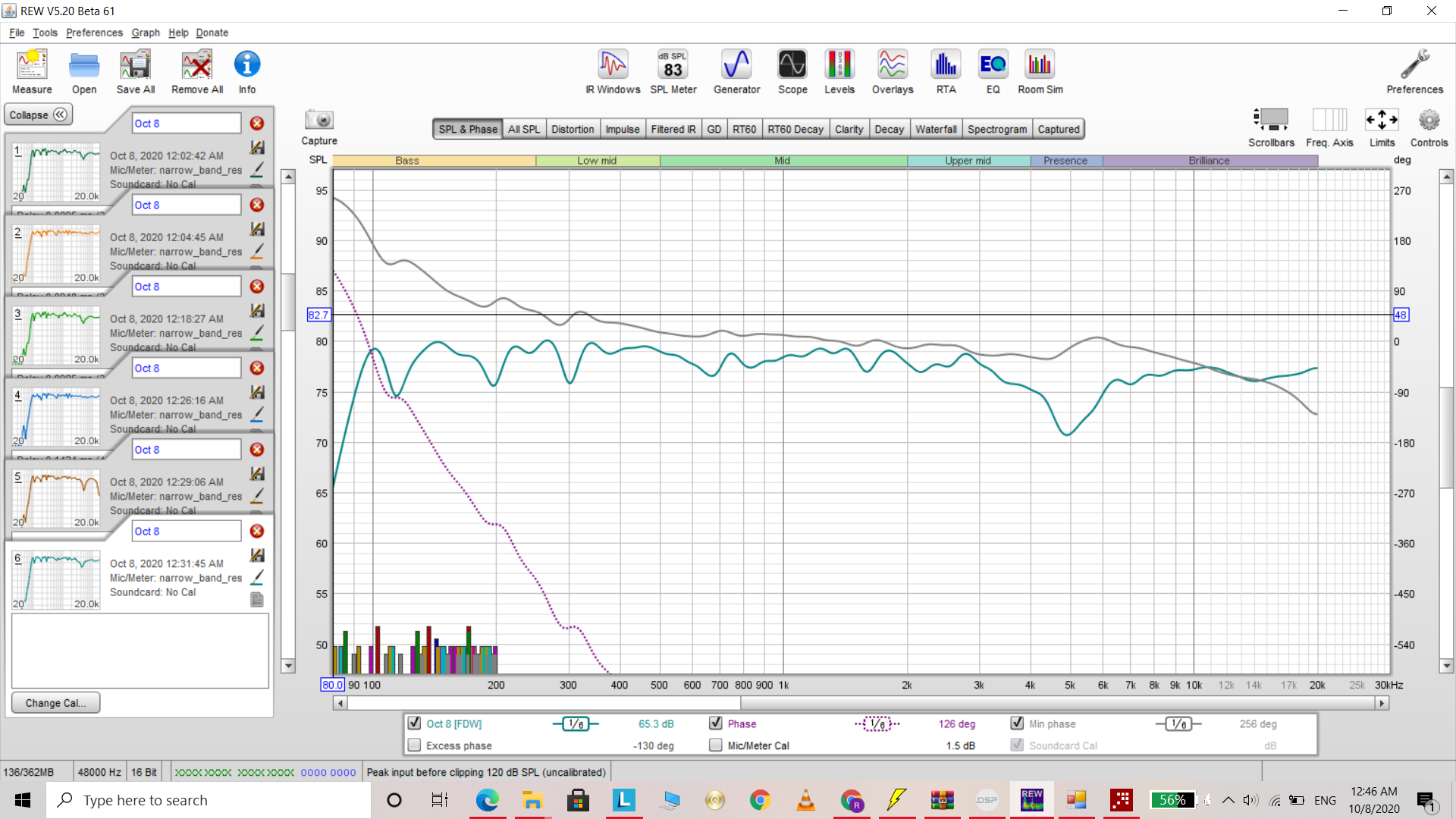Screen dimensions: 1456x819
Task: Switch to the Clarity tab
Action: tap(849, 129)
